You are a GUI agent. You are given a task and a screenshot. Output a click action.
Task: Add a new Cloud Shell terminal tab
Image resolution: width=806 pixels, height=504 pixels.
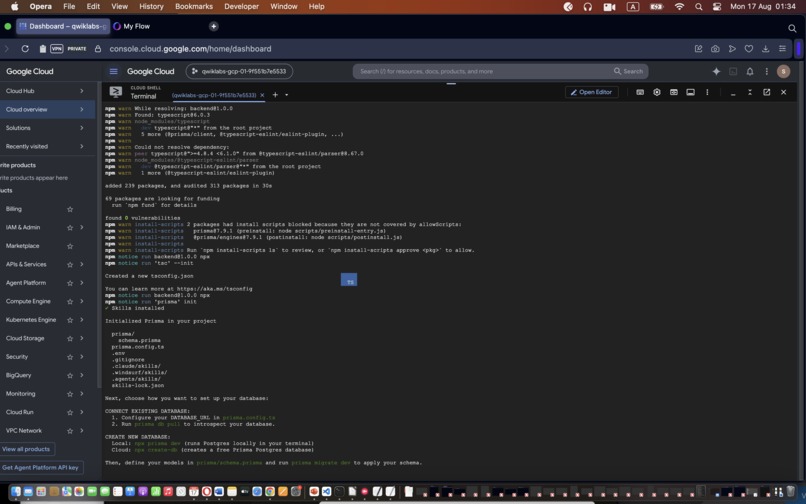(275, 95)
